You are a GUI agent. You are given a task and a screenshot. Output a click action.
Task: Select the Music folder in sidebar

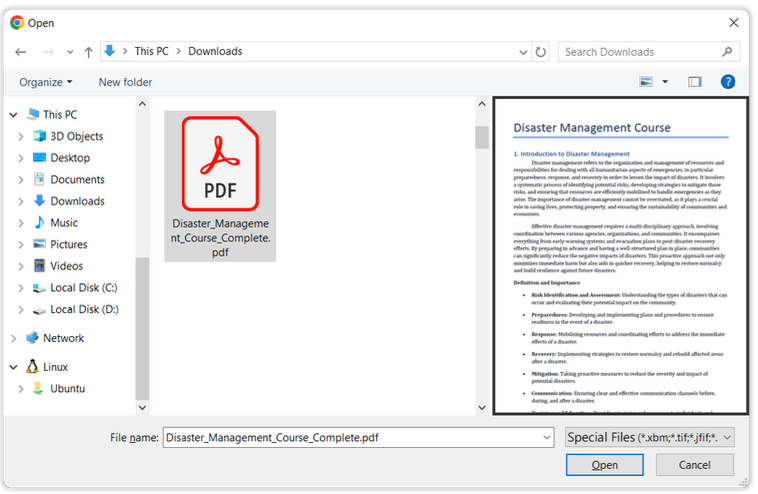click(64, 223)
